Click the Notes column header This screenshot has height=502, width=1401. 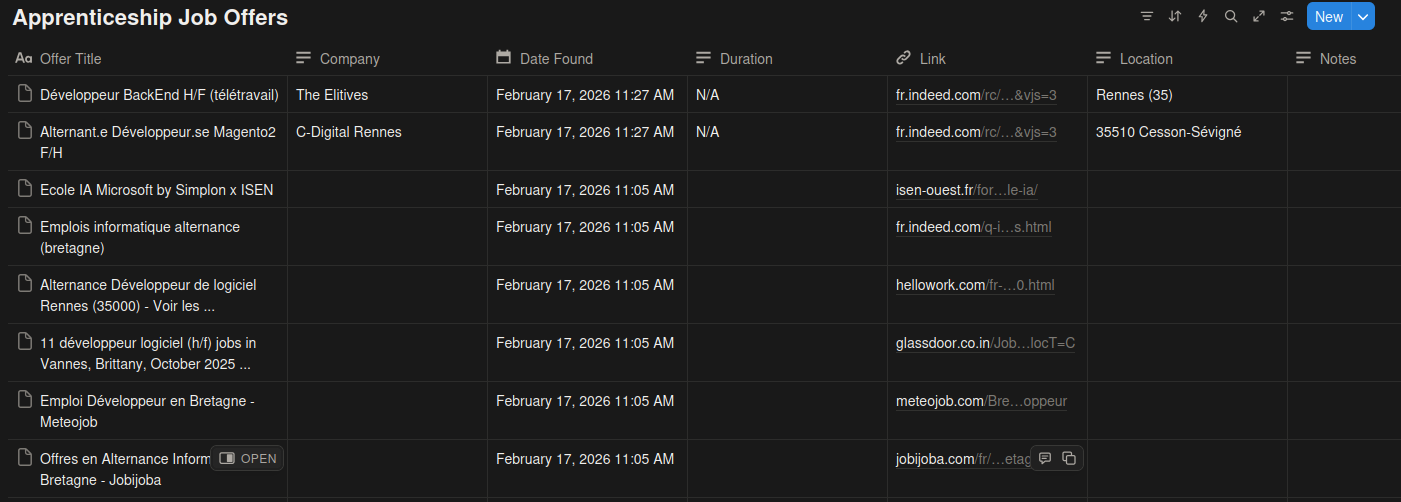[1337, 59]
